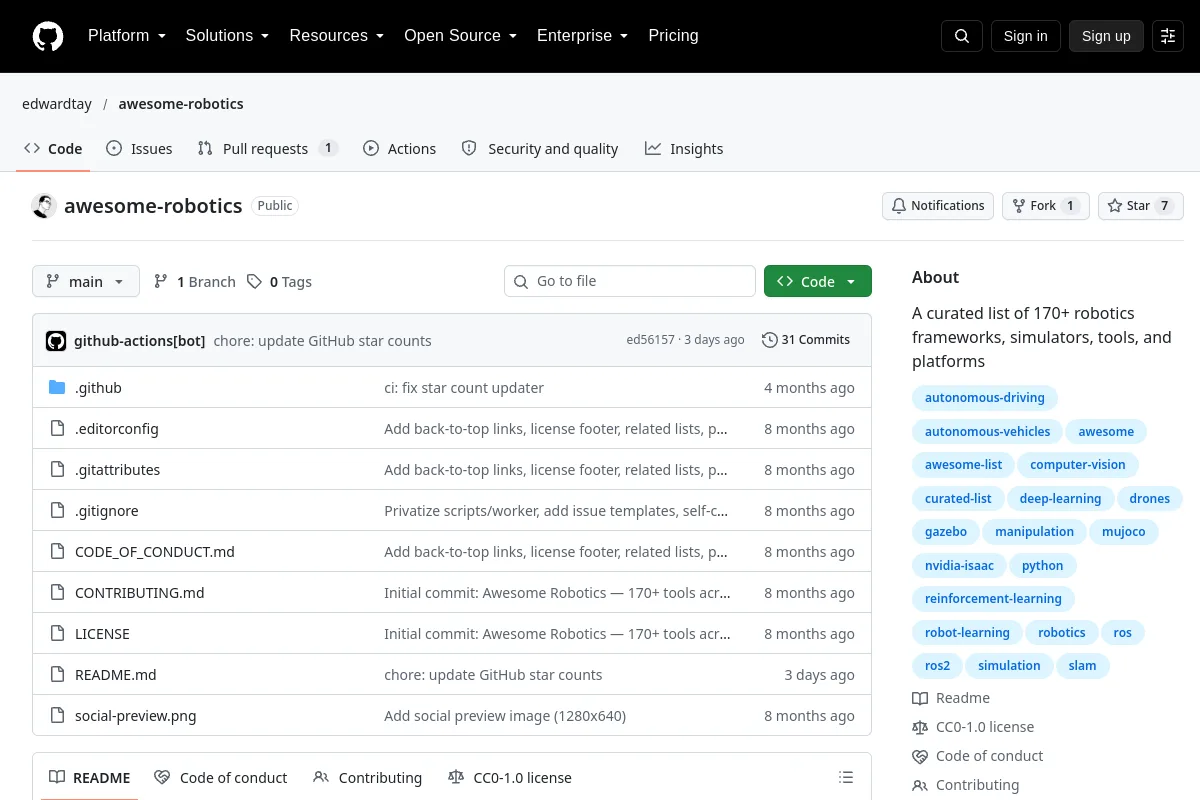Click the slam topic tag
Image resolution: width=1200 pixels, height=800 pixels.
coord(1082,666)
